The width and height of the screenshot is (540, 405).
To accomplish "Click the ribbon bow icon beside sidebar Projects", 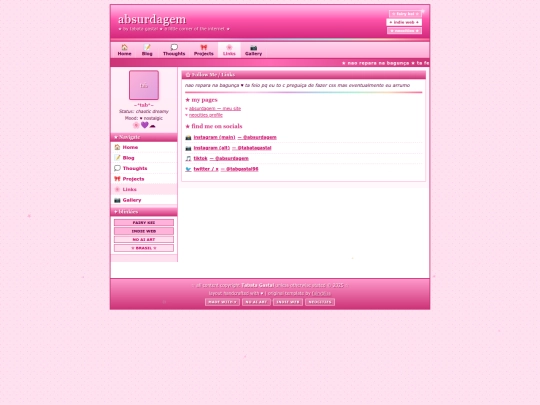I will coord(117,179).
